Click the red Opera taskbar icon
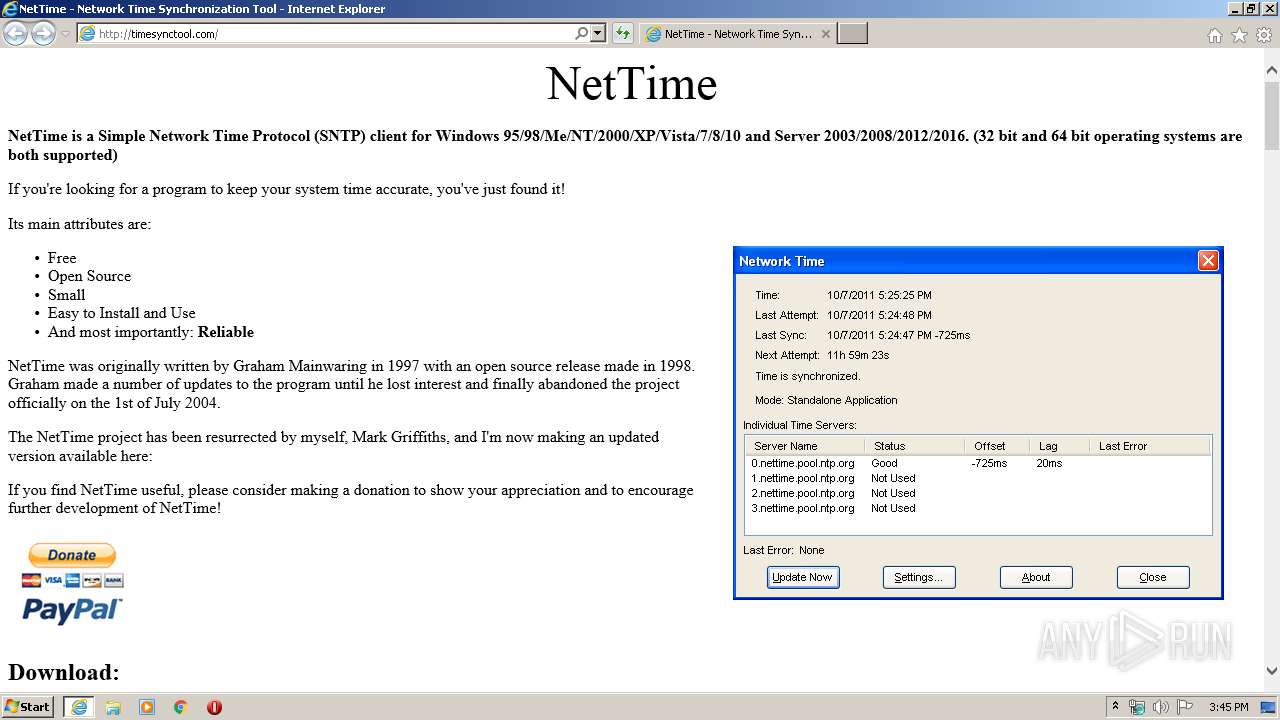 (x=214, y=707)
